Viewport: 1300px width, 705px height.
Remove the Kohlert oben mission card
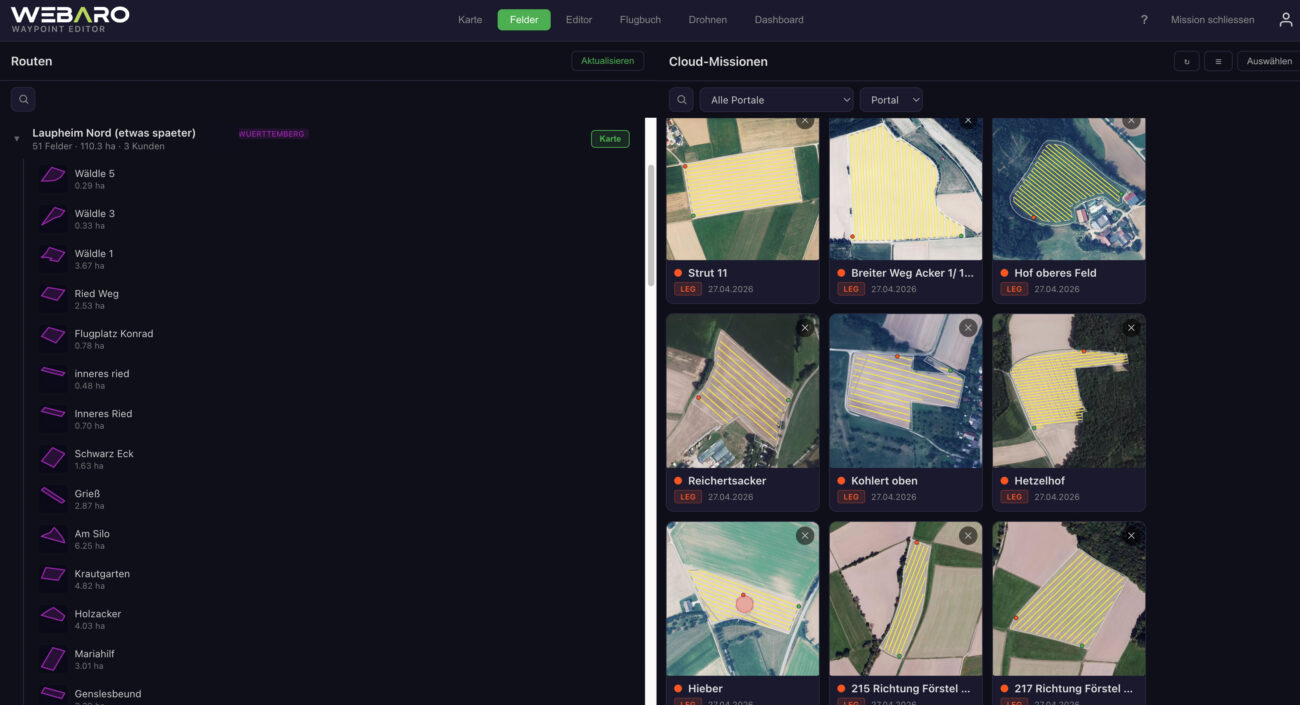[968, 327]
